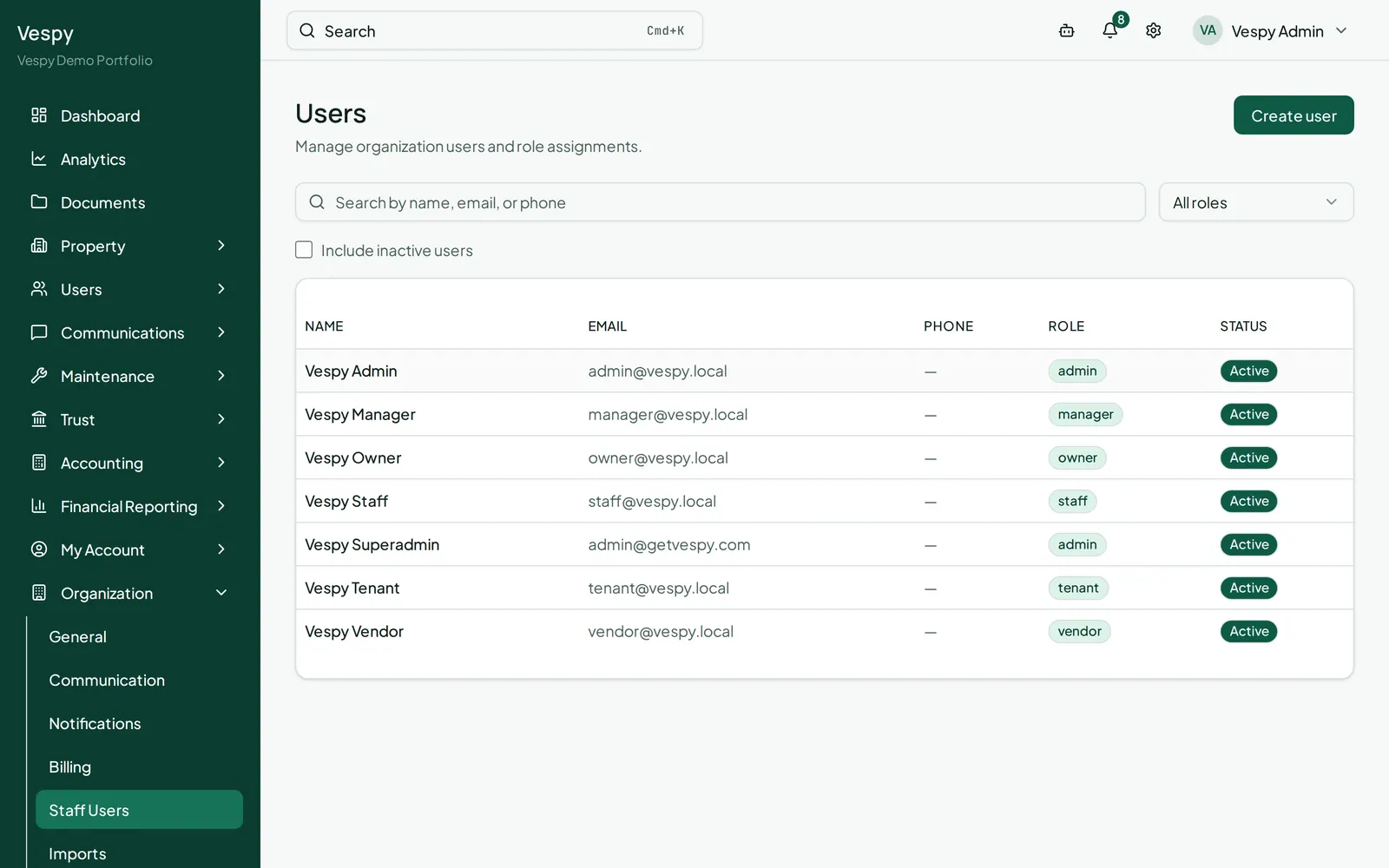Screen dimensions: 1389x868
Task: Click the Create user button
Action: pos(1294,115)
